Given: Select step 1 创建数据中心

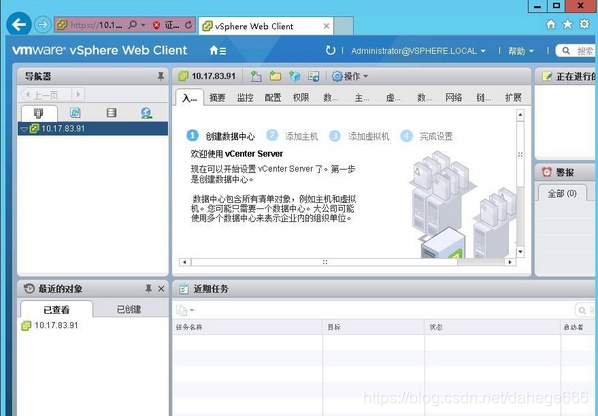Looking at the screenshot, I should click(x=220, y=136).
